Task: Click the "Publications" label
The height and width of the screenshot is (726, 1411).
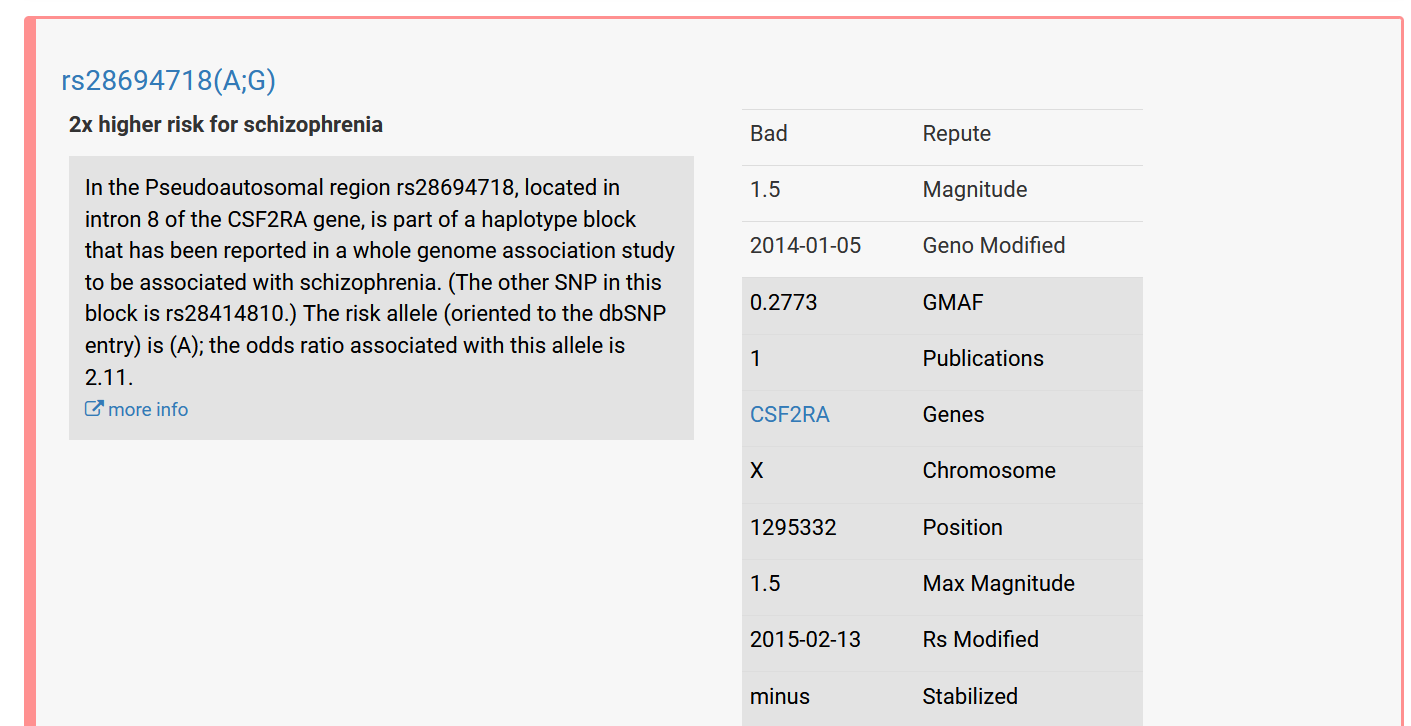Action: (982, 359)
